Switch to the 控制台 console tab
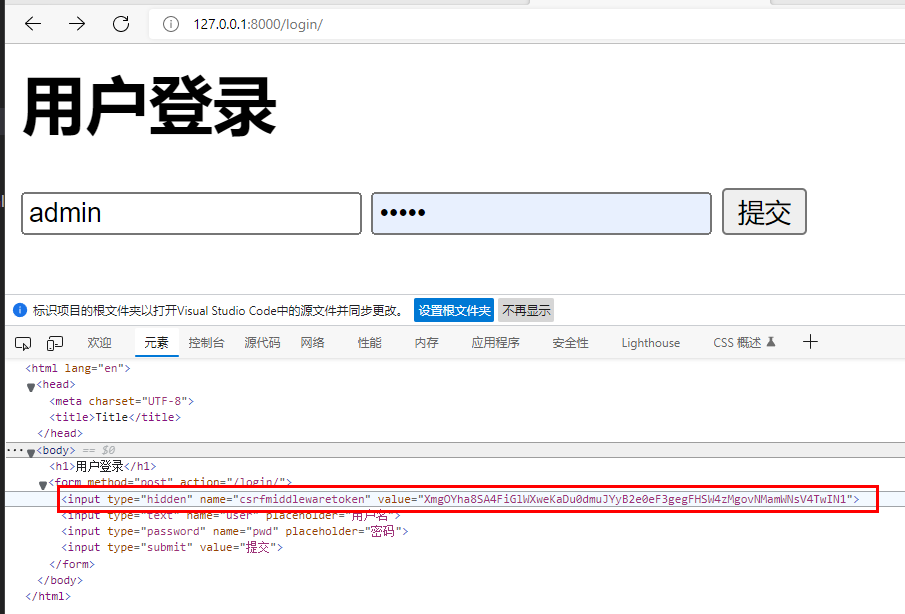Image resolution: width=905 pixels, height=614 pixels. [205, 342]
